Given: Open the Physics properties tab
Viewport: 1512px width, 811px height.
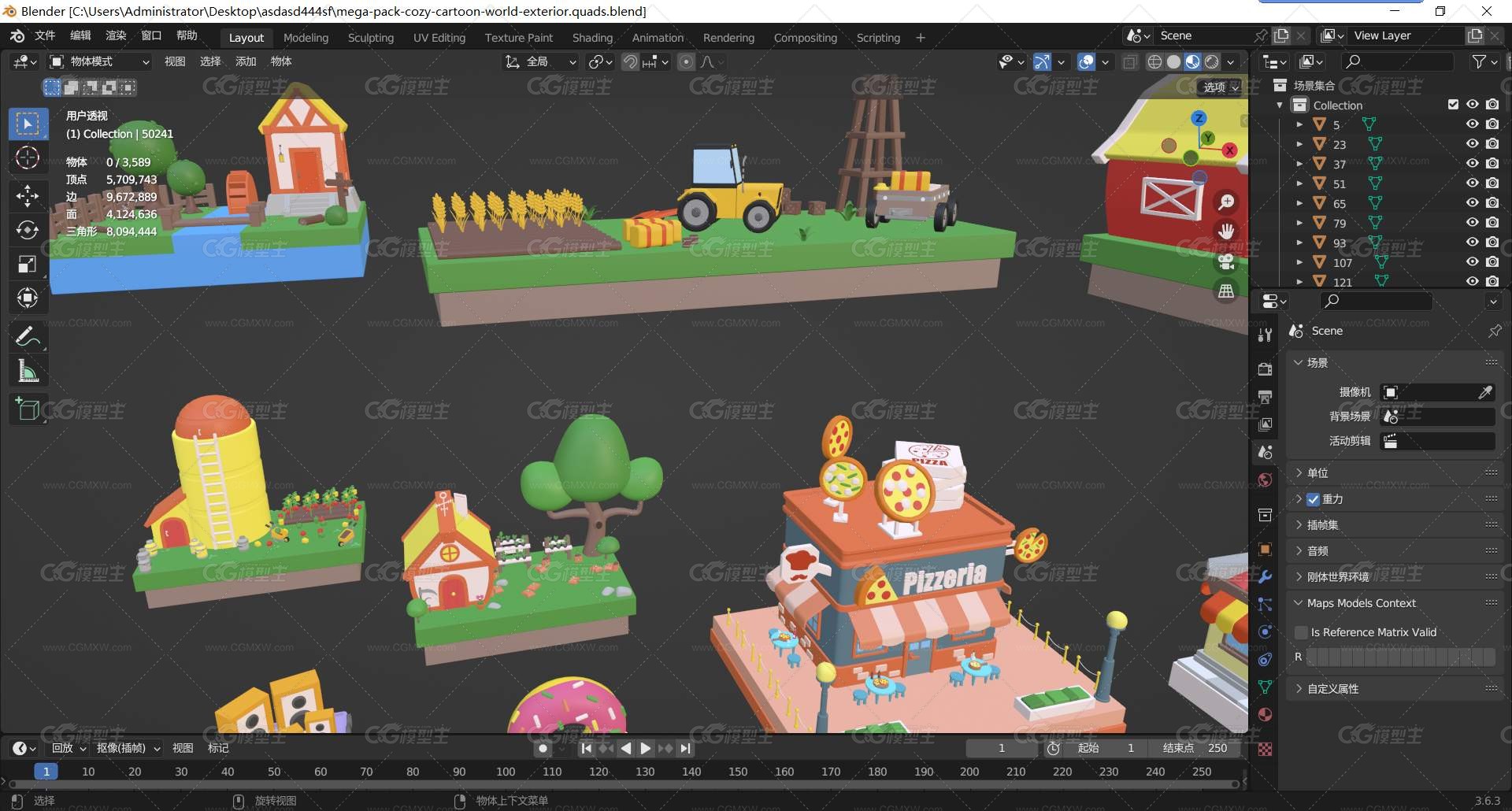Looking at the screenshot, I should 1266,631.
